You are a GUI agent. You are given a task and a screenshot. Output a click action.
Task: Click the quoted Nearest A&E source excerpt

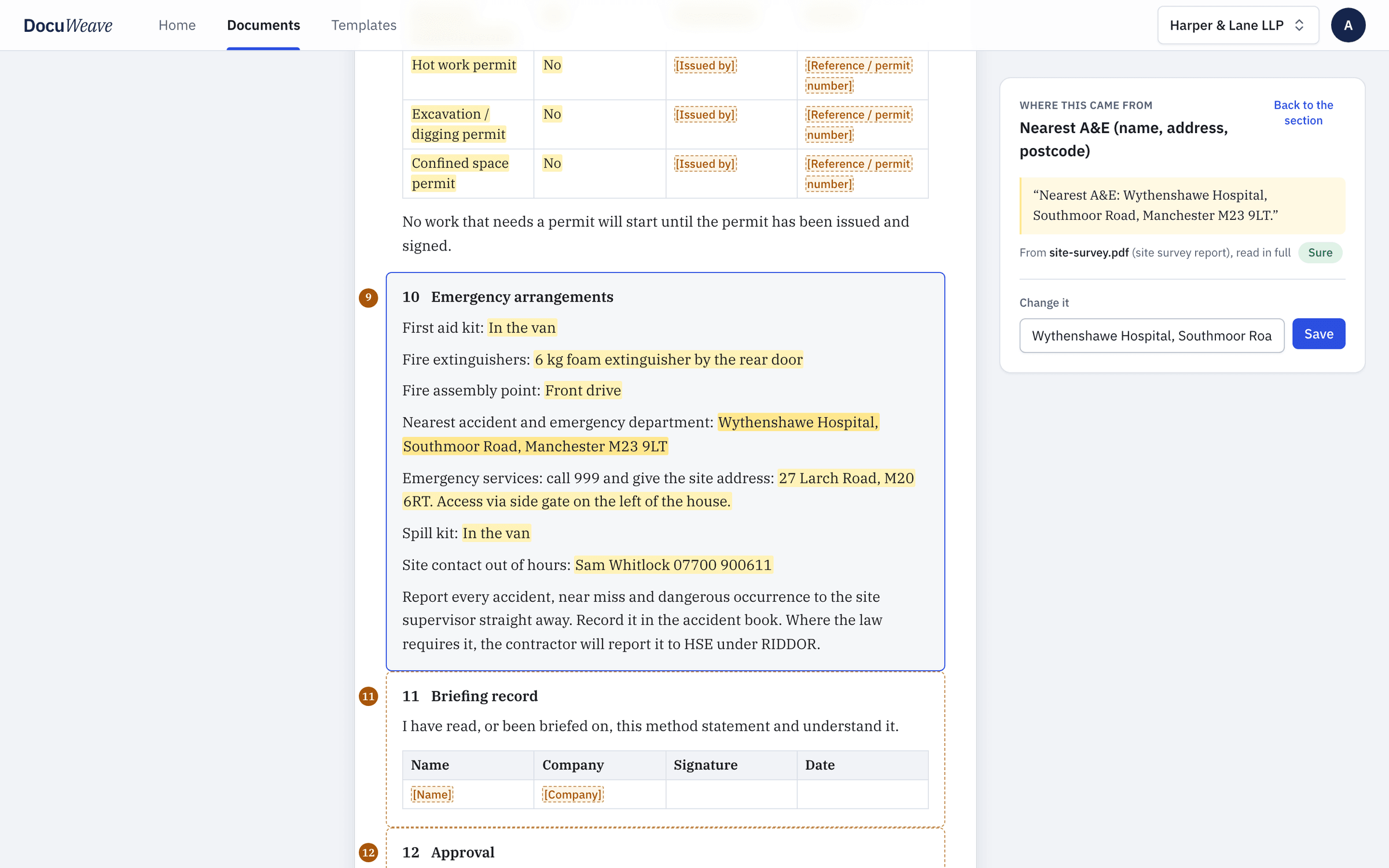(x=1182, y=205)
